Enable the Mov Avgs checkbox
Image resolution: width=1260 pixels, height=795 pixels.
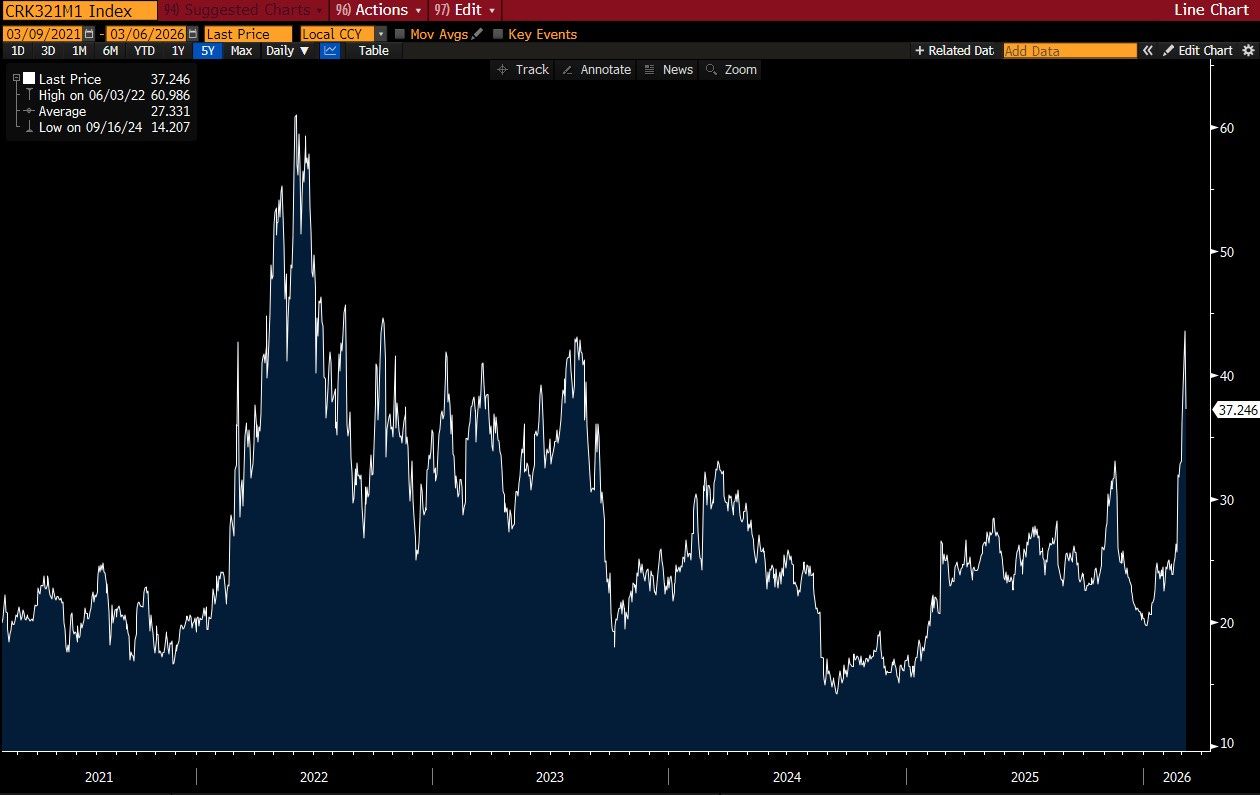(x=400, y=34)
